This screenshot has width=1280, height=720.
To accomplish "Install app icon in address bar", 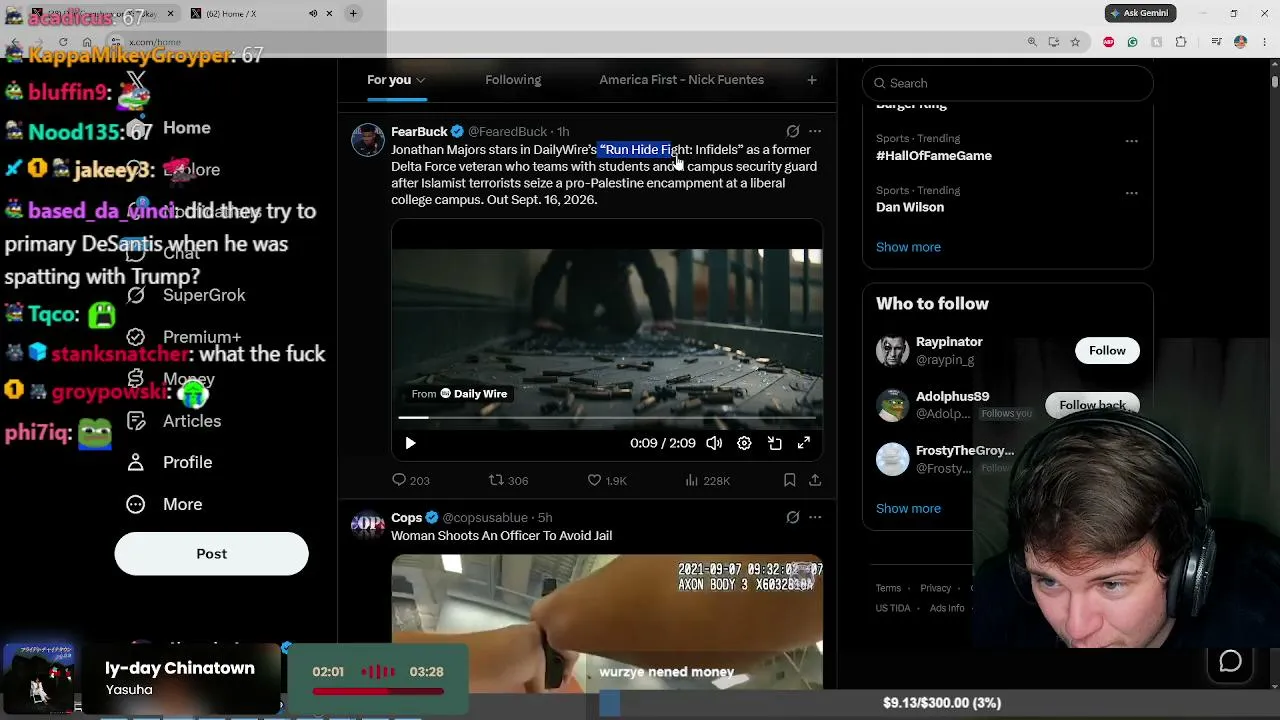I will pos(1054,42).
